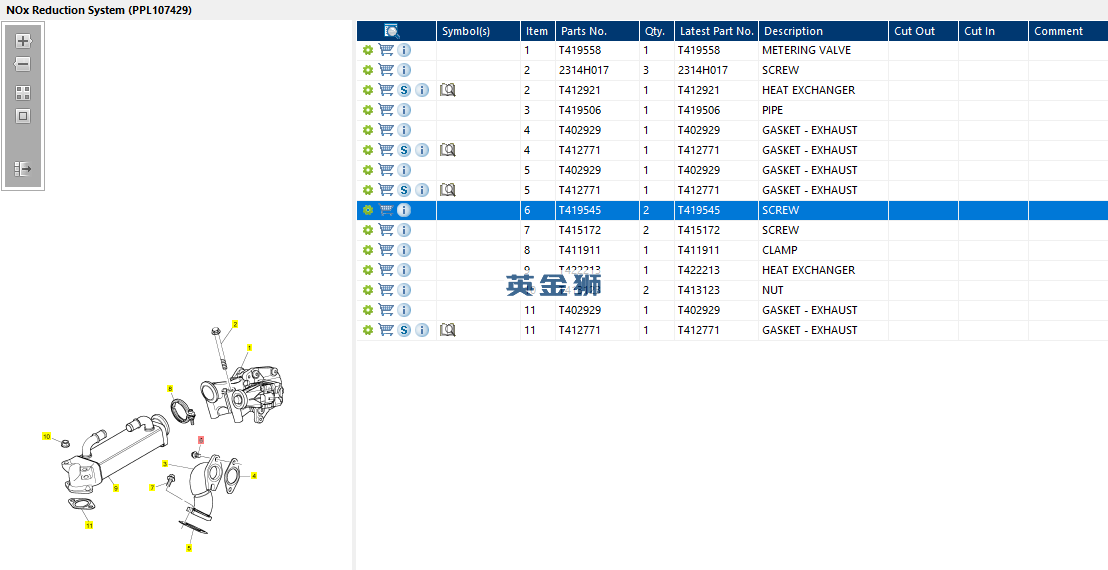The width and height of the screenshot is (1108, 570).
Task: Add T419558 METERING VALVE to cart
Action: (x=386, y=50)
